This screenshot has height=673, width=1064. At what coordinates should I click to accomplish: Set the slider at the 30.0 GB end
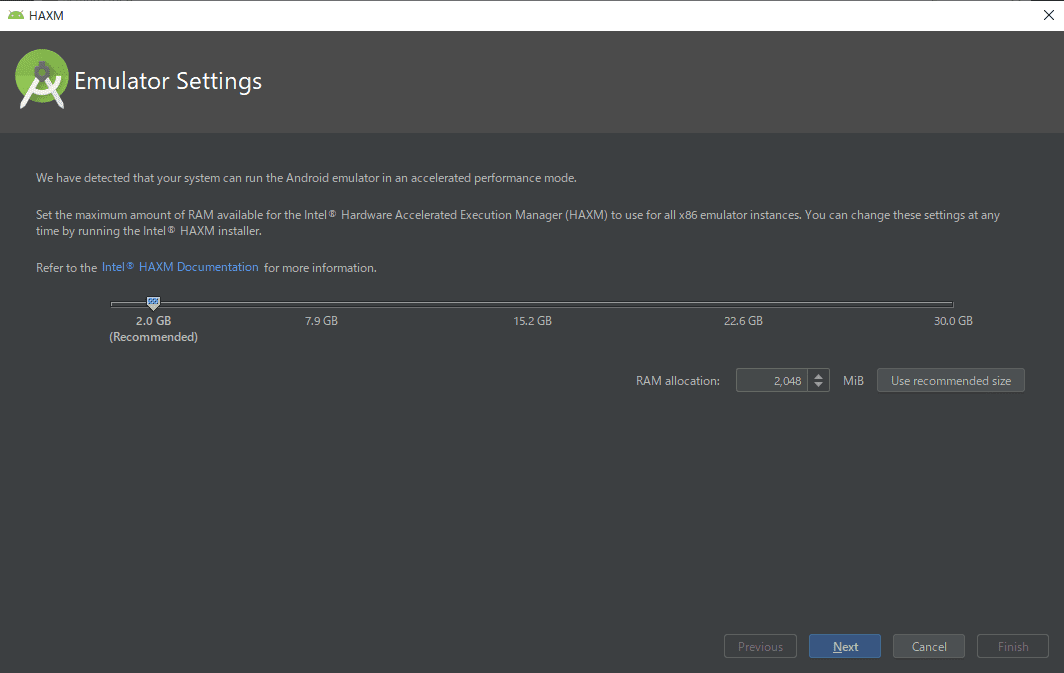click(x=953, y=304)
